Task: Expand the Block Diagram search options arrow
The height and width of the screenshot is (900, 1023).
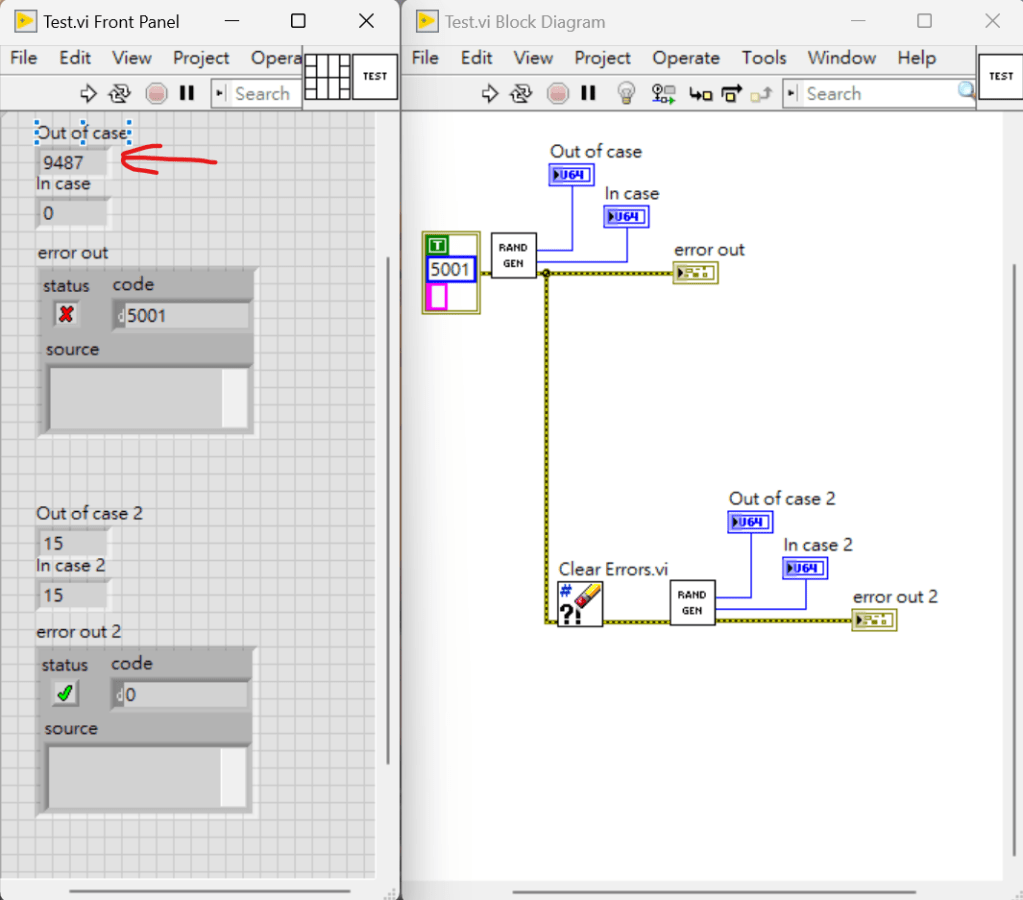Action: 792,94
